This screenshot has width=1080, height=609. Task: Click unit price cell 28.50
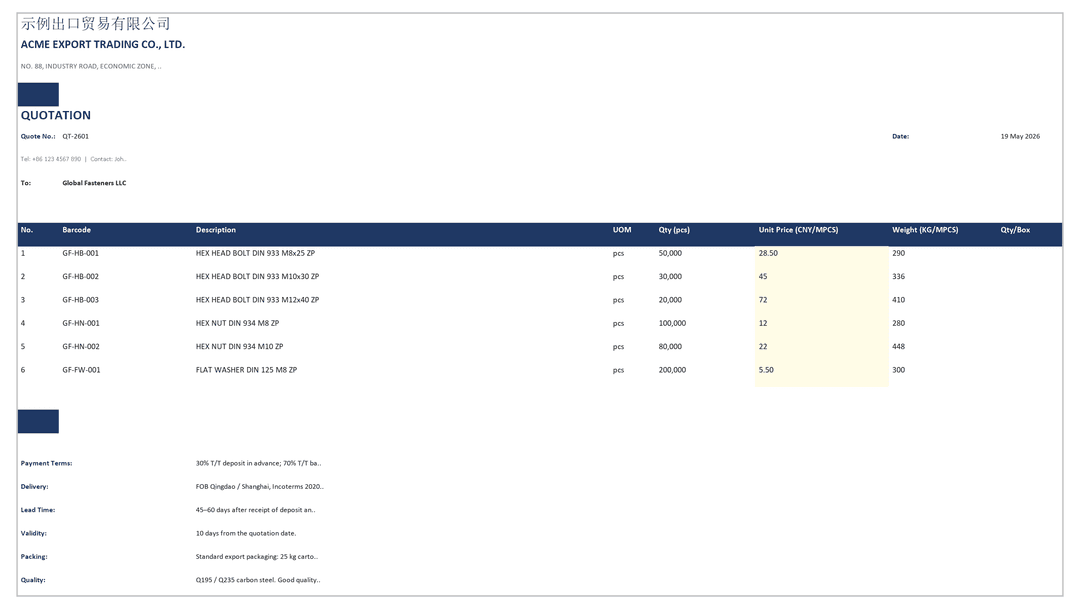coord(768,254)
